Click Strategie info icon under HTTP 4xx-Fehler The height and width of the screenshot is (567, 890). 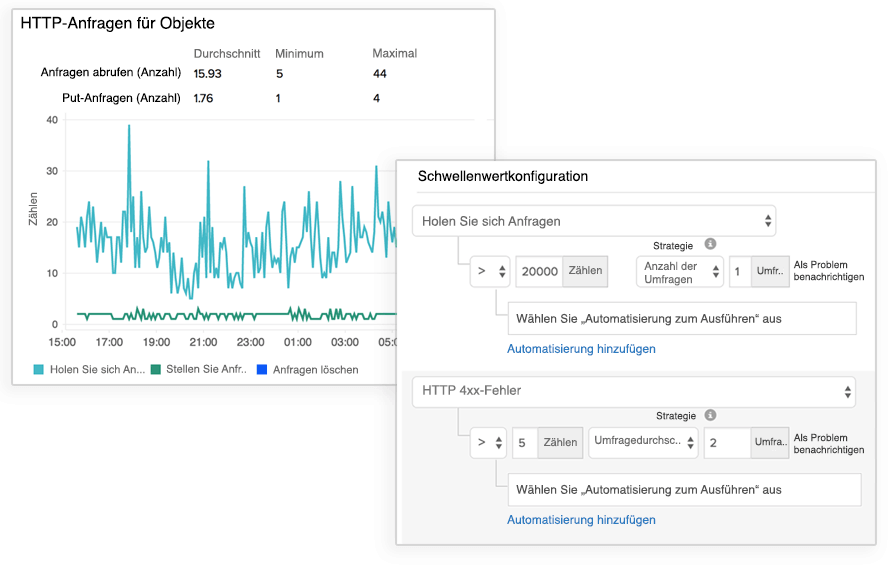(x=711, y=415)
